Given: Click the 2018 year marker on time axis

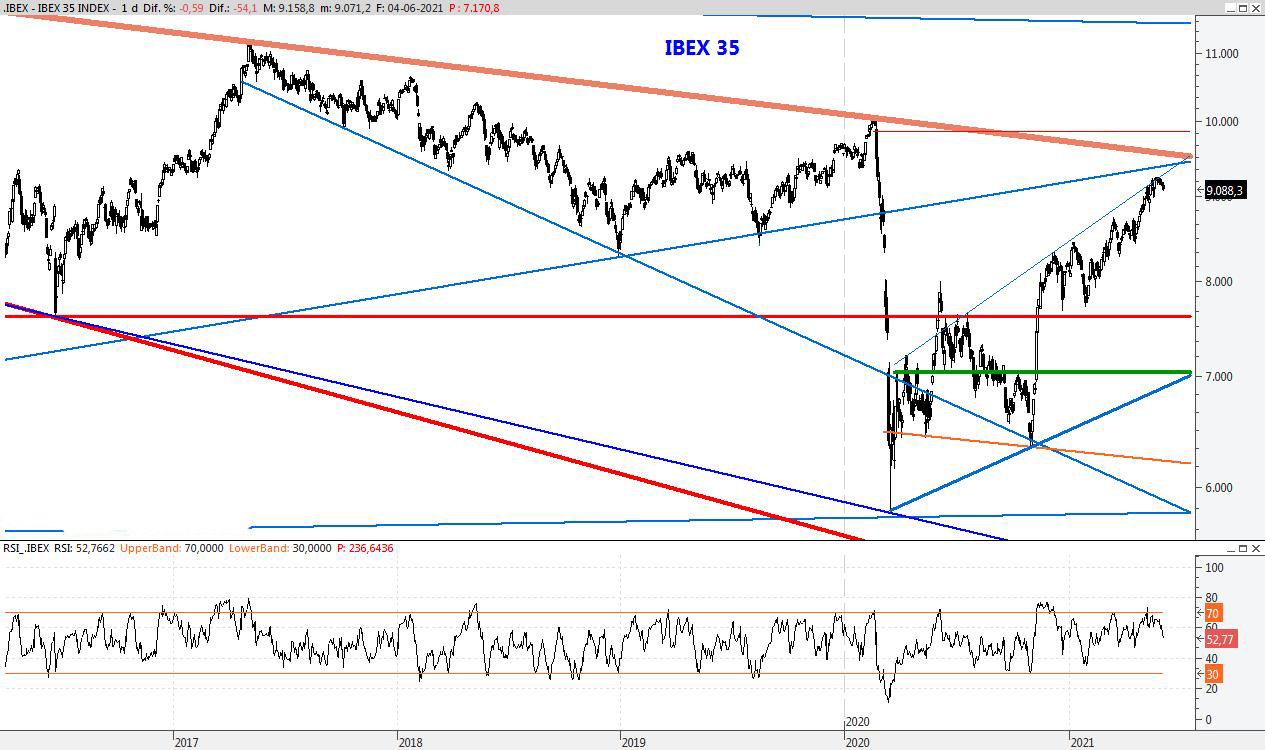Looking at the screenshot, I should [410, 742].
